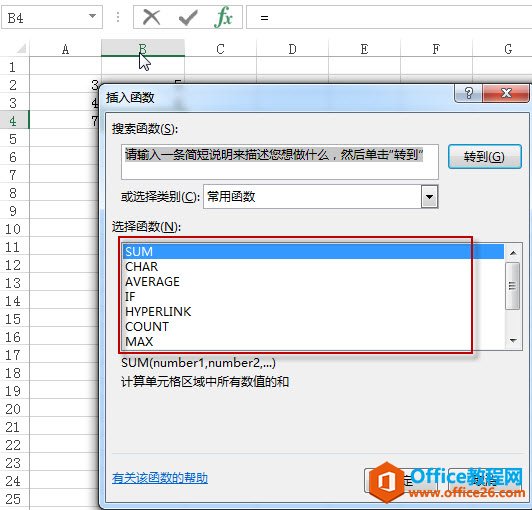Open Insert Function with the fx icon
The height and width of the screenshot is (510, 532).
[224, 17]
